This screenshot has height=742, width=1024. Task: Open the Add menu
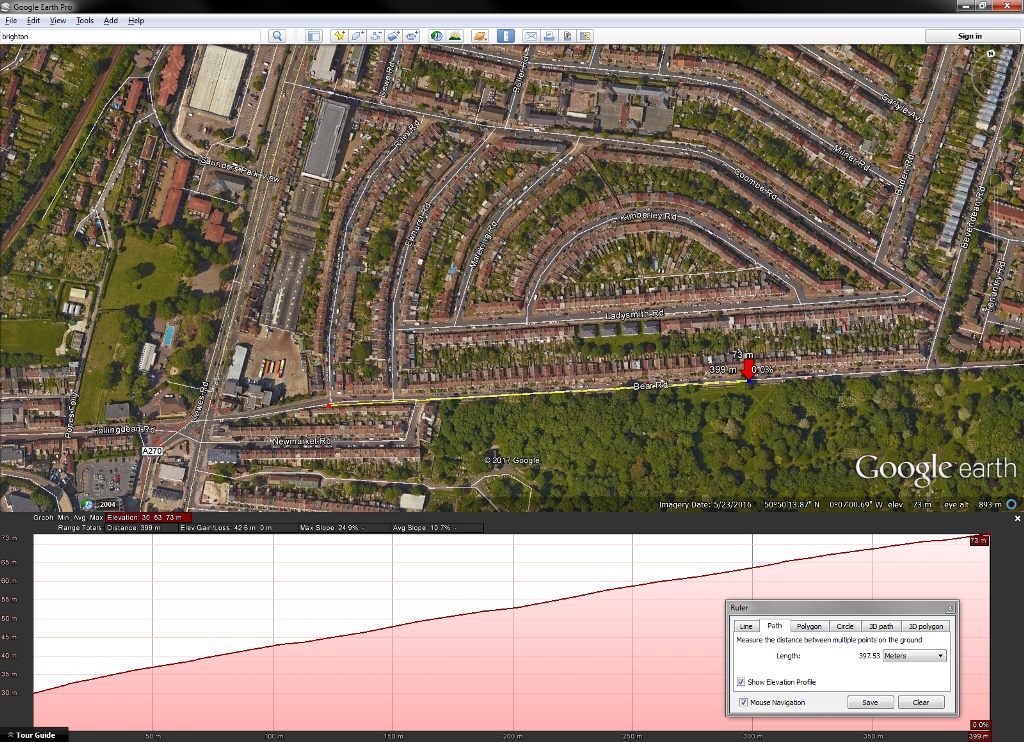(111, 20)
